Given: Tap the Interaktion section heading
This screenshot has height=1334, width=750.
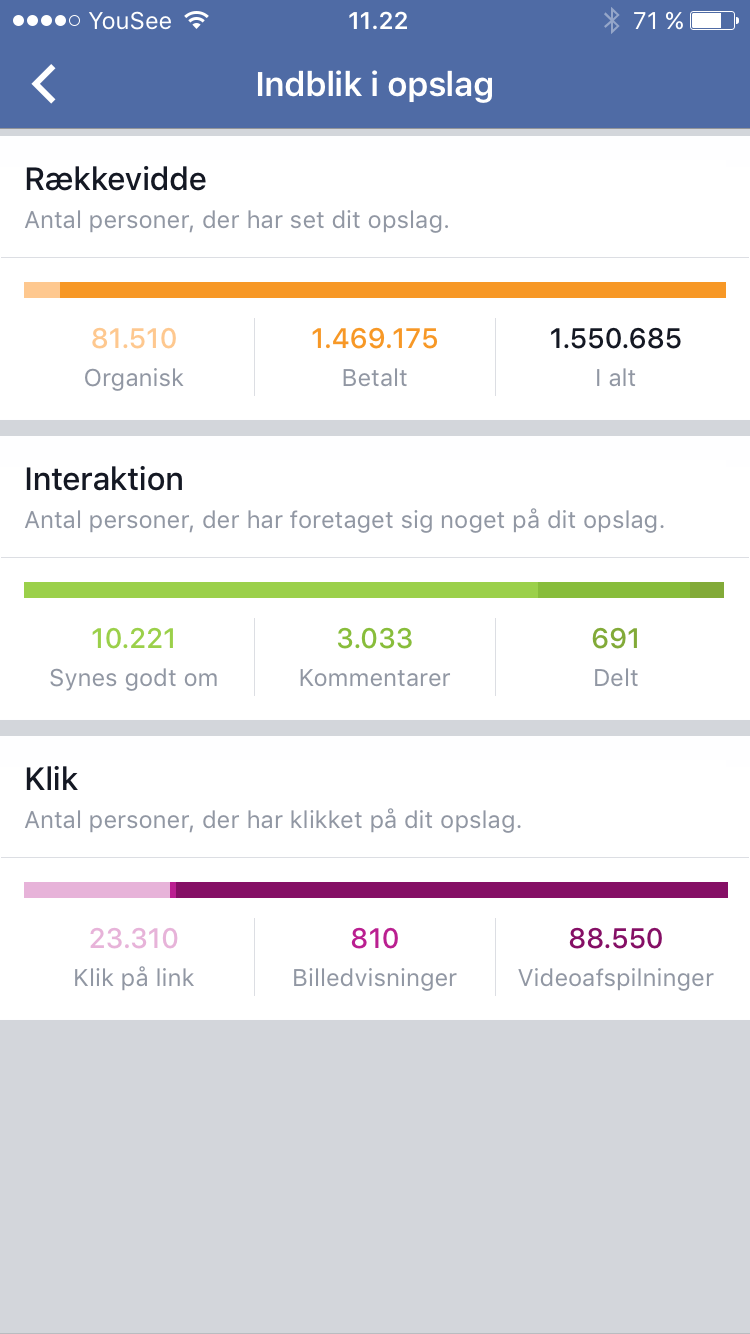Looking at the screenshot, I should [x=104, y=479].
